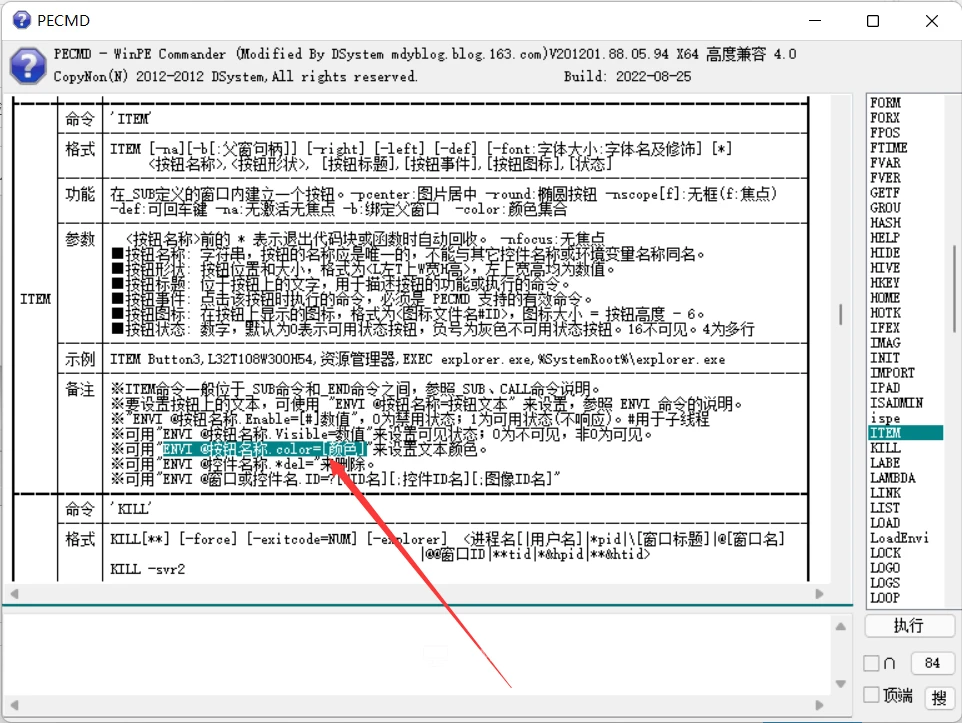
Task: Select FPOS in the command list
Action: pyautogui.click(x=885, y=133)
